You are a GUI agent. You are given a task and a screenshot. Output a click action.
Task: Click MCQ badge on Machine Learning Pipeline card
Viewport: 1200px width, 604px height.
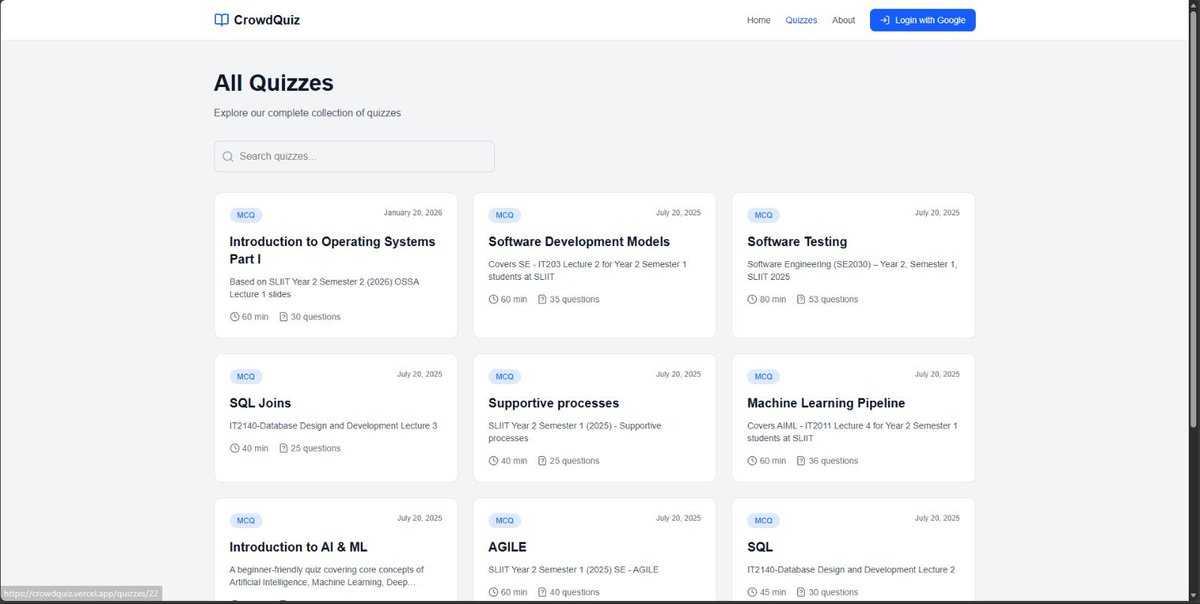click(763, 377)
